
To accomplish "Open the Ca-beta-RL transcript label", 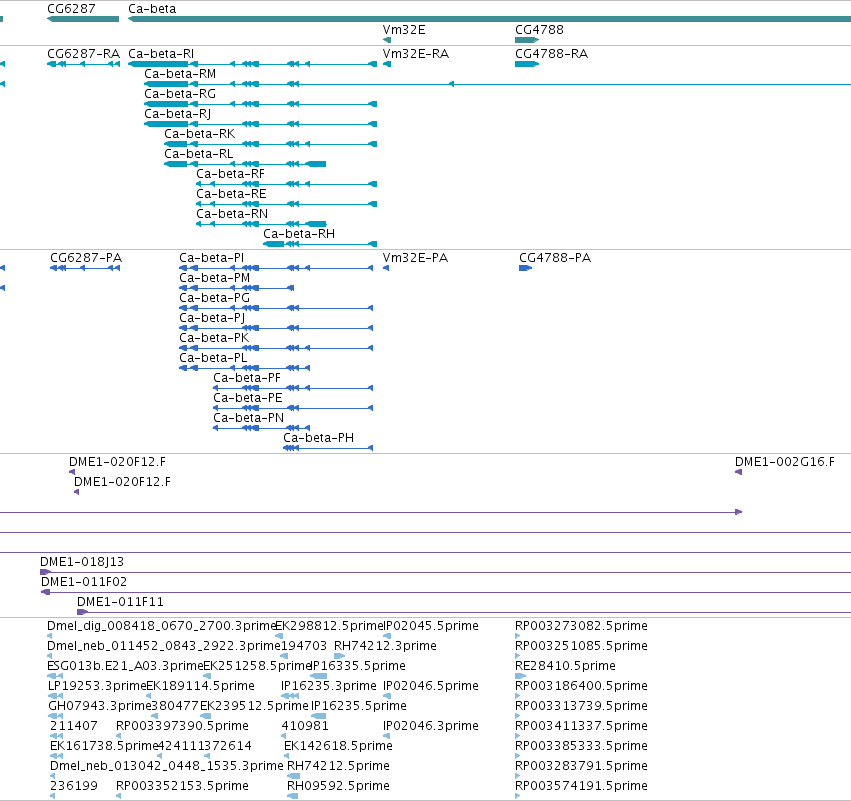I will point(199,154).
